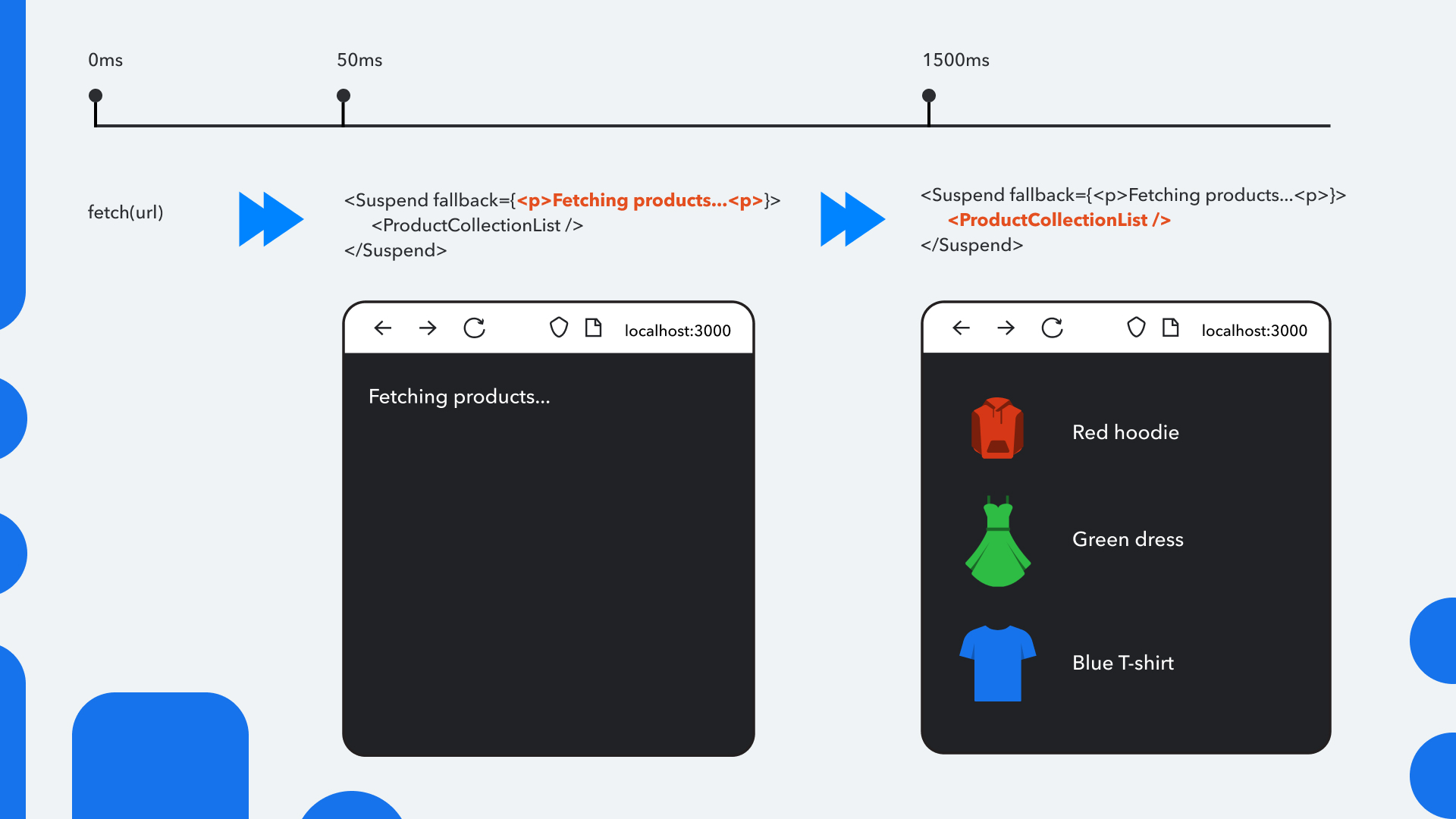Click left browser localhost:3000 address
The image size is (1456, 819).
pyautogui.click(x=677, y=331)
